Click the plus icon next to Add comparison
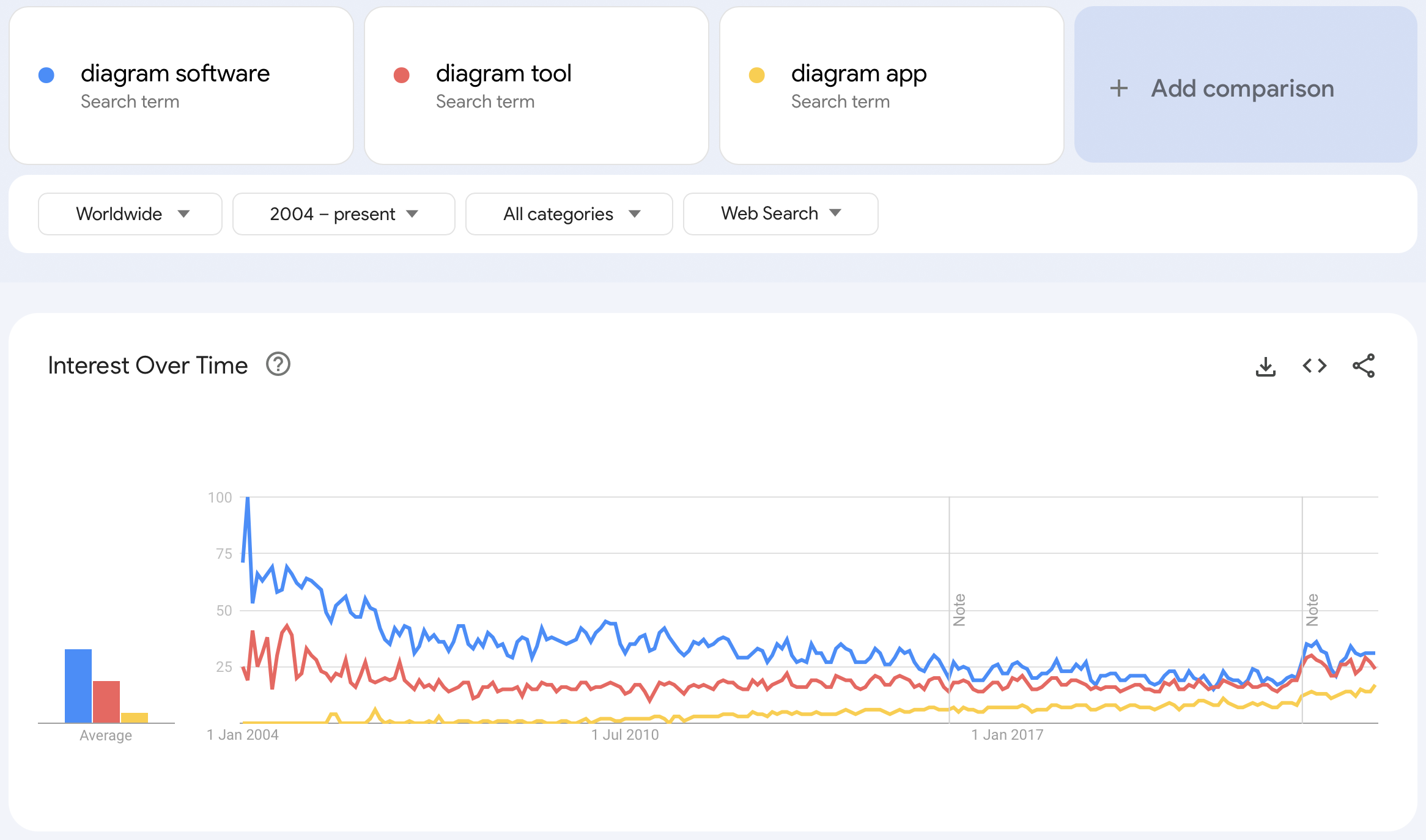 [1118, 88]
